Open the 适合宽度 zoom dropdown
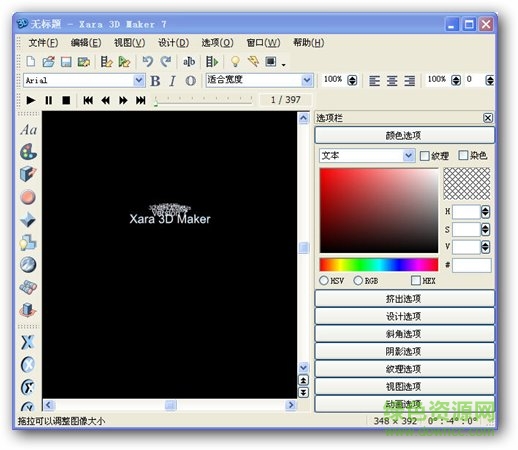 (307, 80)
